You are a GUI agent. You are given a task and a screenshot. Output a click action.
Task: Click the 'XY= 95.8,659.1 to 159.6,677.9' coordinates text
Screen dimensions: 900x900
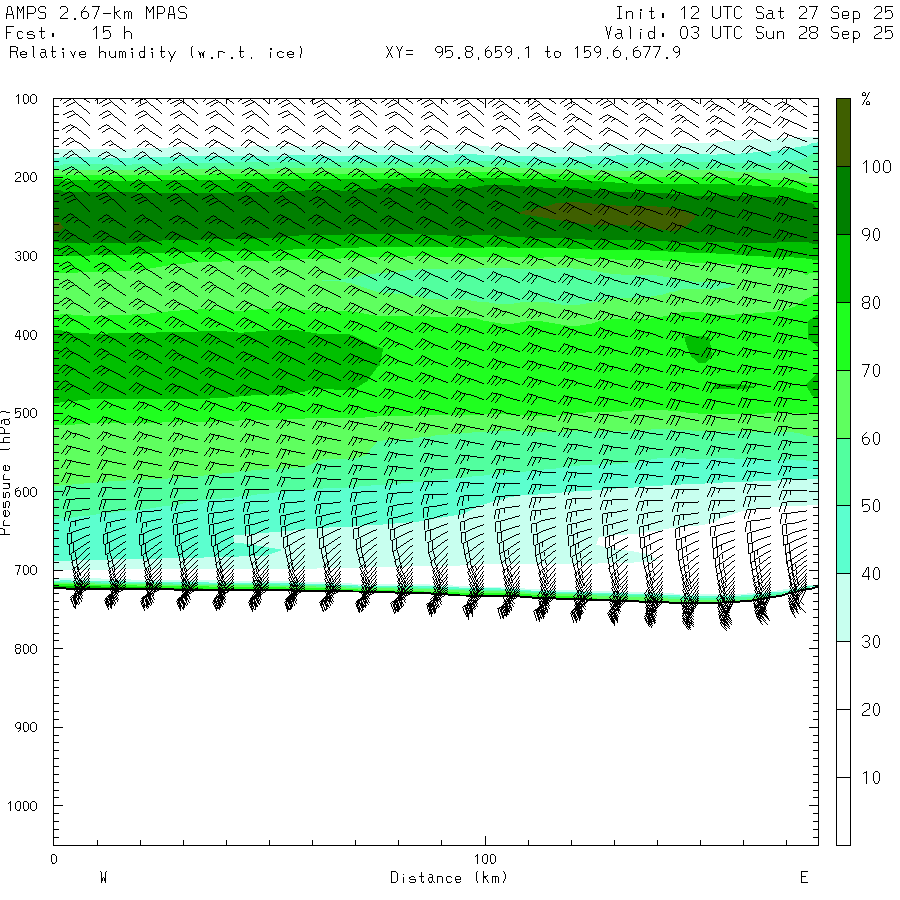533,53
